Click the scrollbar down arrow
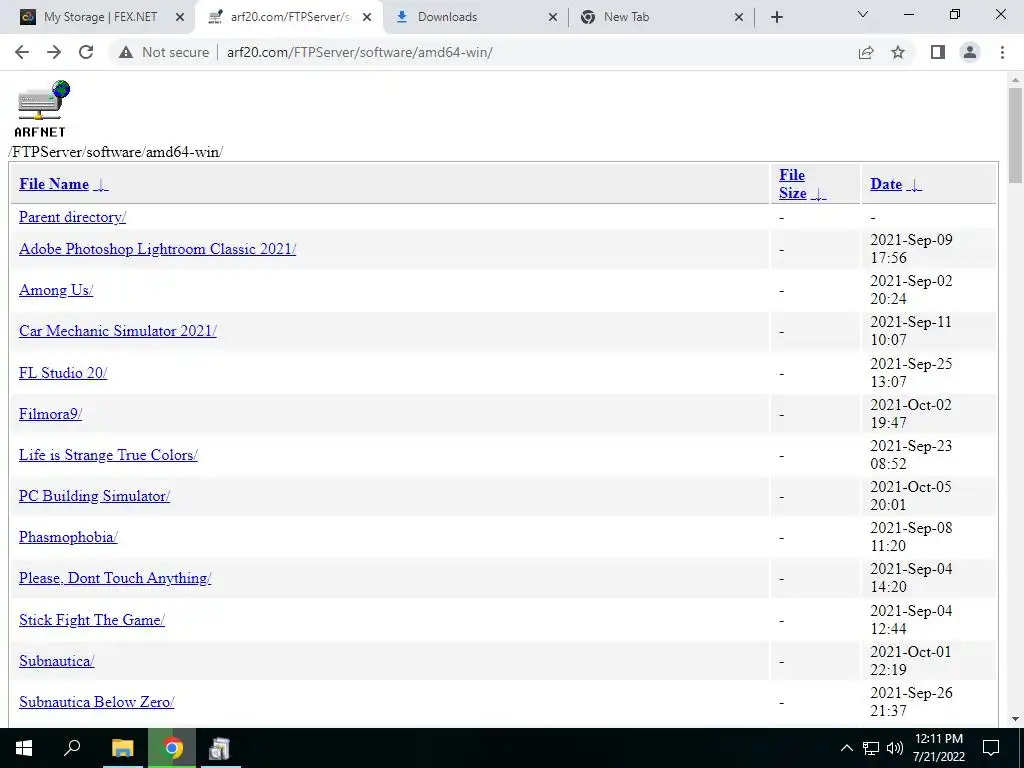The image size is (1024, 768). click(x=1015, y=719)
